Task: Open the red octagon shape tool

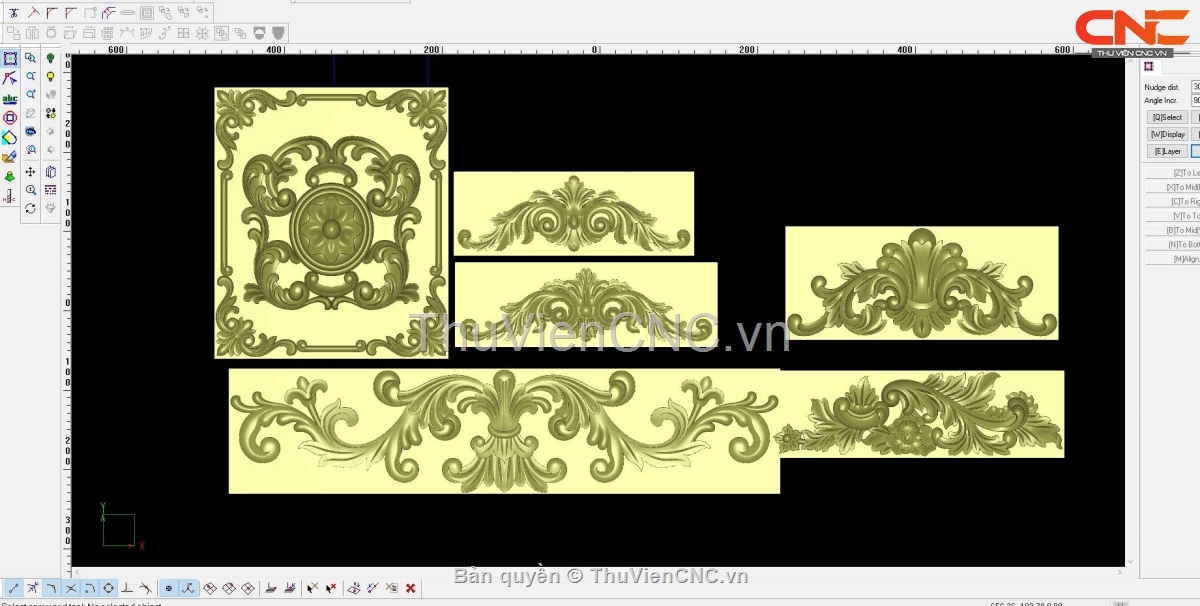Action: click(x=10, y=117)
